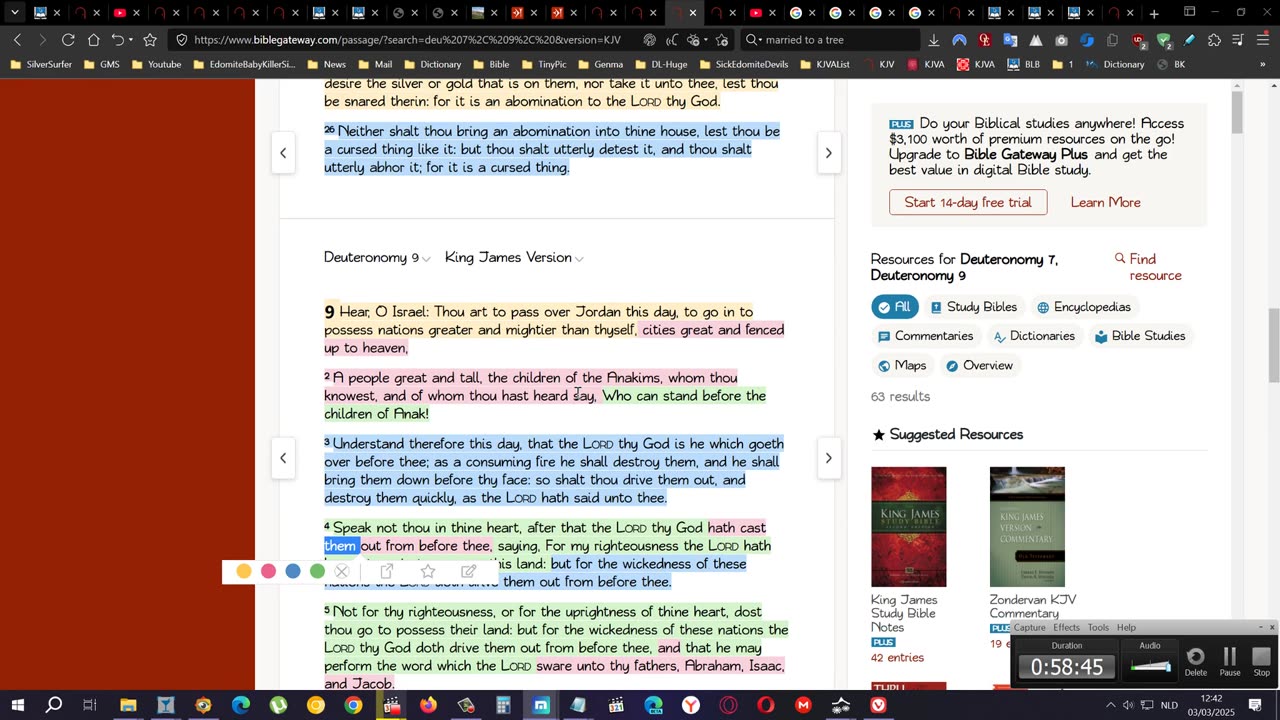The width and height of the screenshot is (1280, 720).
Task: Adjust the recorder Audio level meter
Action: coord(1150,666)
